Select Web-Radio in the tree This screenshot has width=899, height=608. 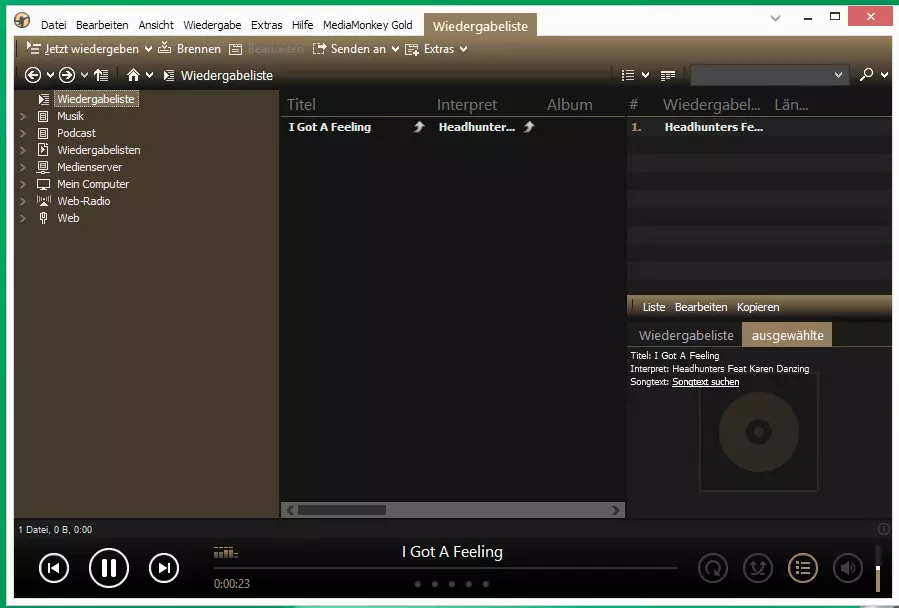coord(84,201)
